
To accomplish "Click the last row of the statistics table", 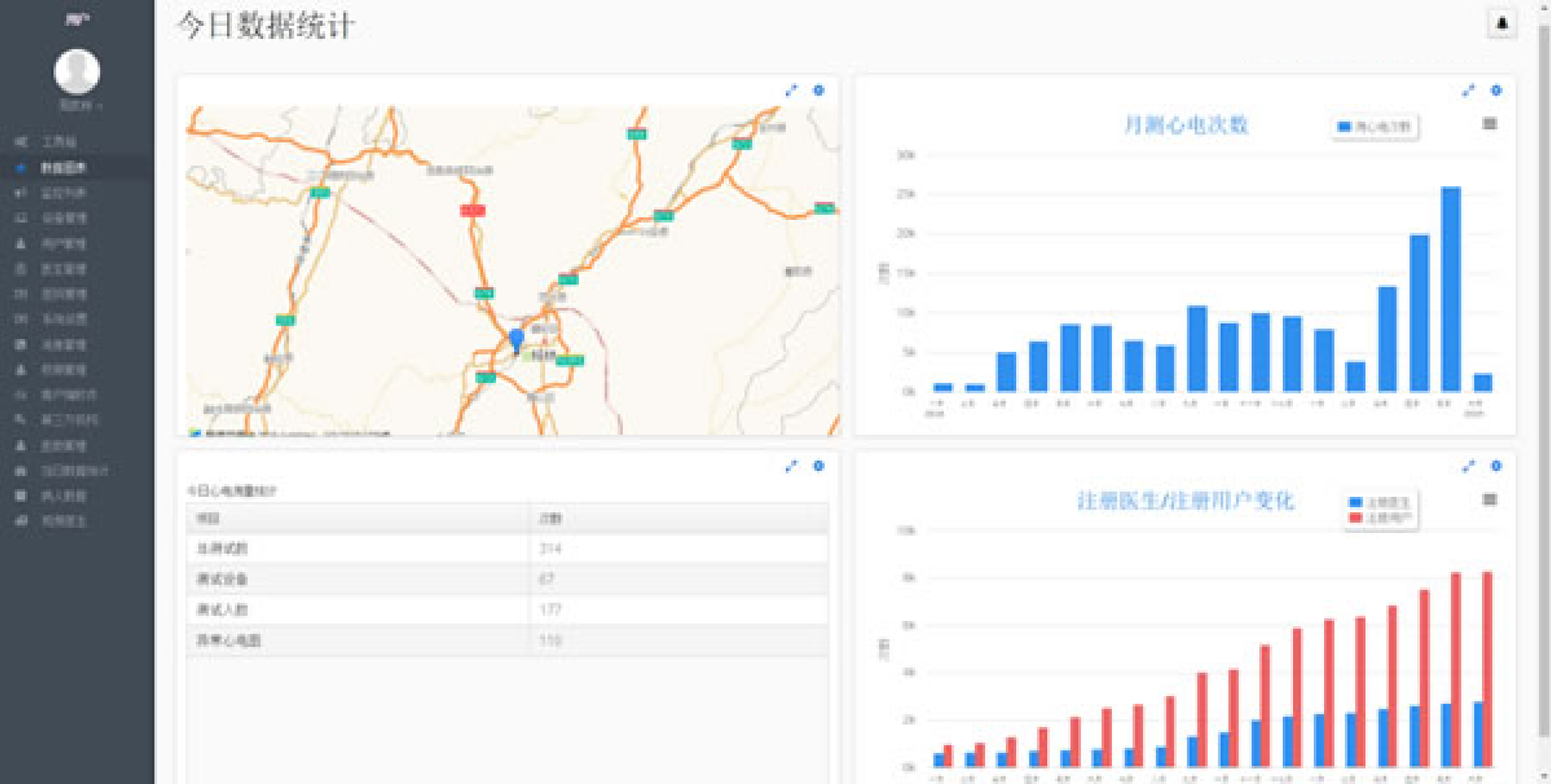I will click(508, 640).
